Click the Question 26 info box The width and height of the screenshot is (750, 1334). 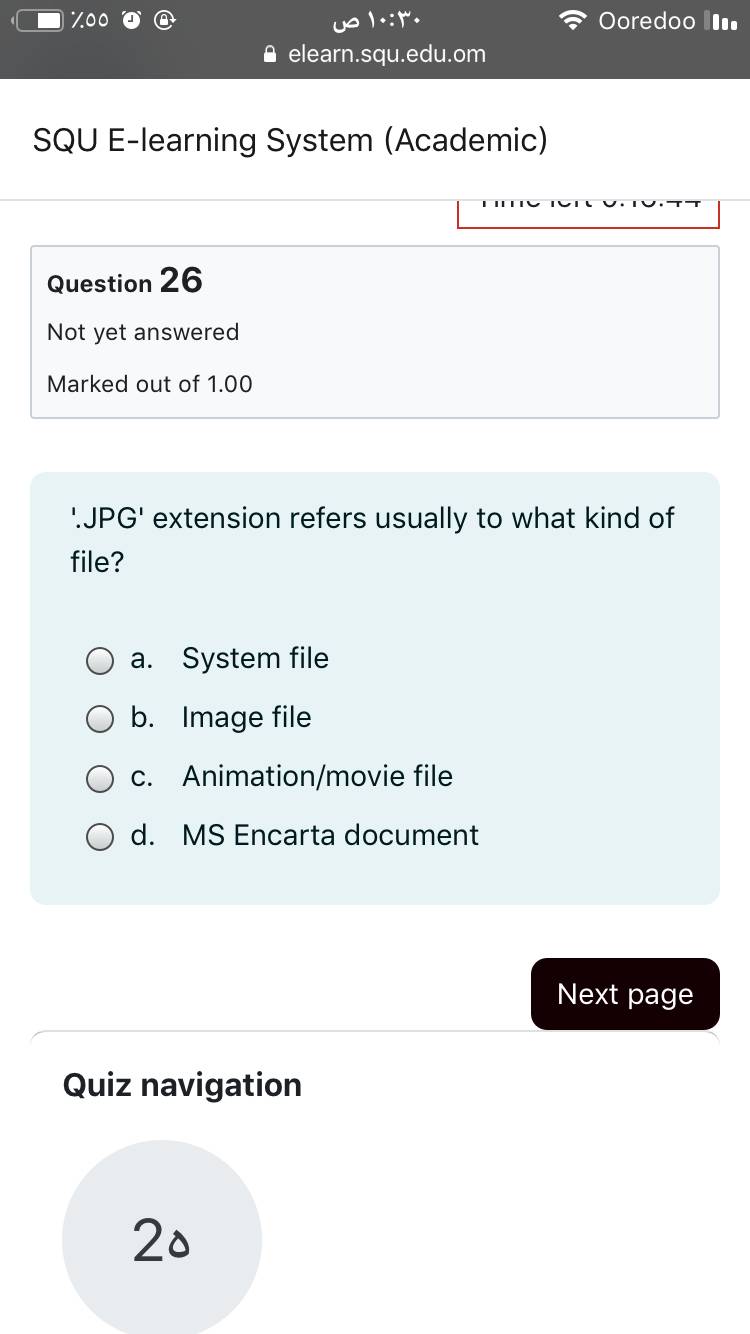pos(375,331)
